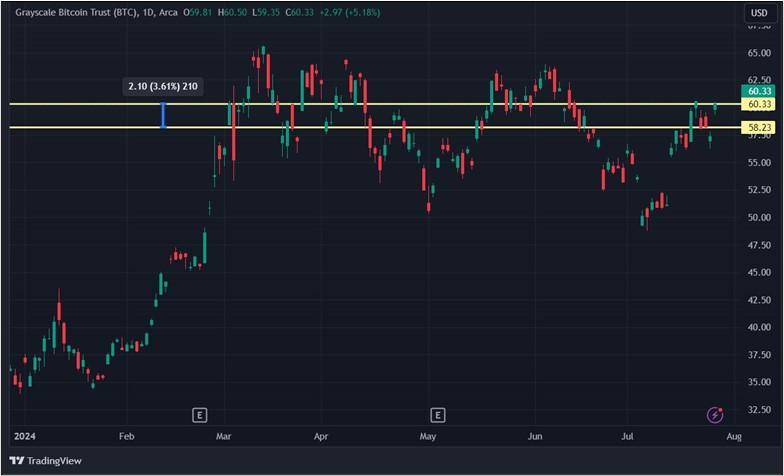784x476 pixels.
Task: Click the C60.33 close value in header
Action: tap(300, 12)
